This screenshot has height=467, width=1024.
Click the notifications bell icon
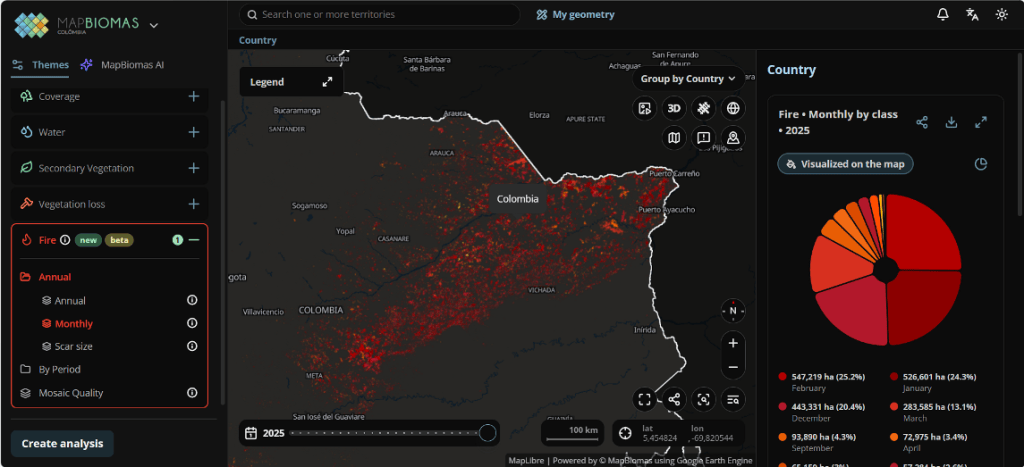[942, 14]
